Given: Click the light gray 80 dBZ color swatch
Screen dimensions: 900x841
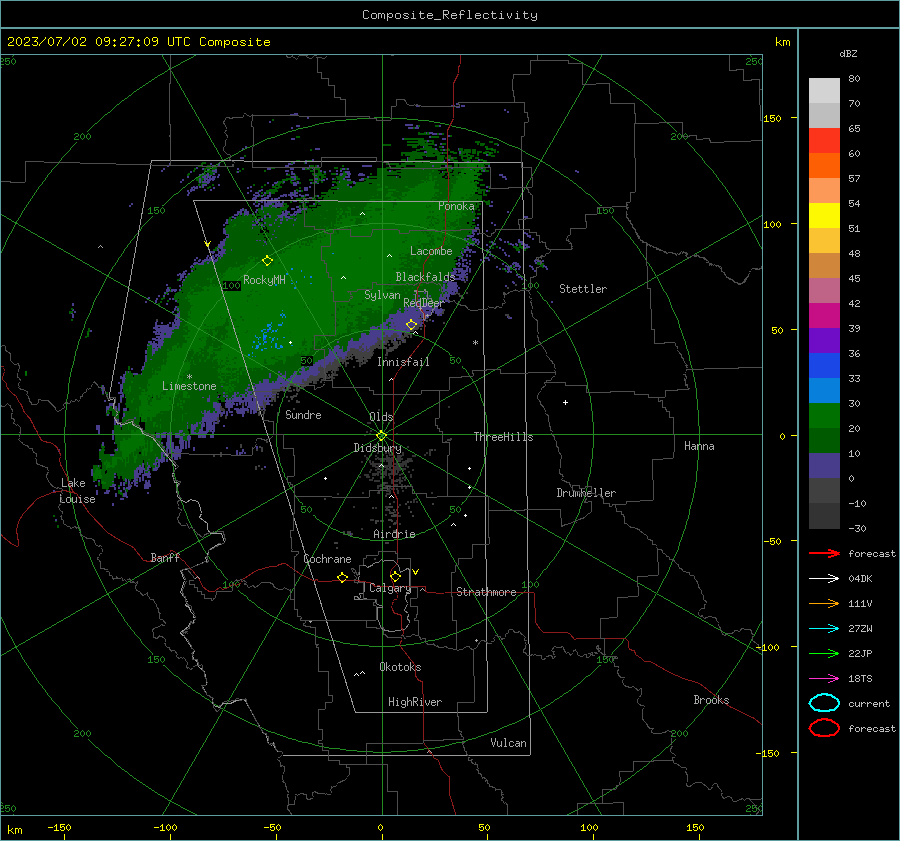Looking at the screenshot, I should (x=824, y=91).
